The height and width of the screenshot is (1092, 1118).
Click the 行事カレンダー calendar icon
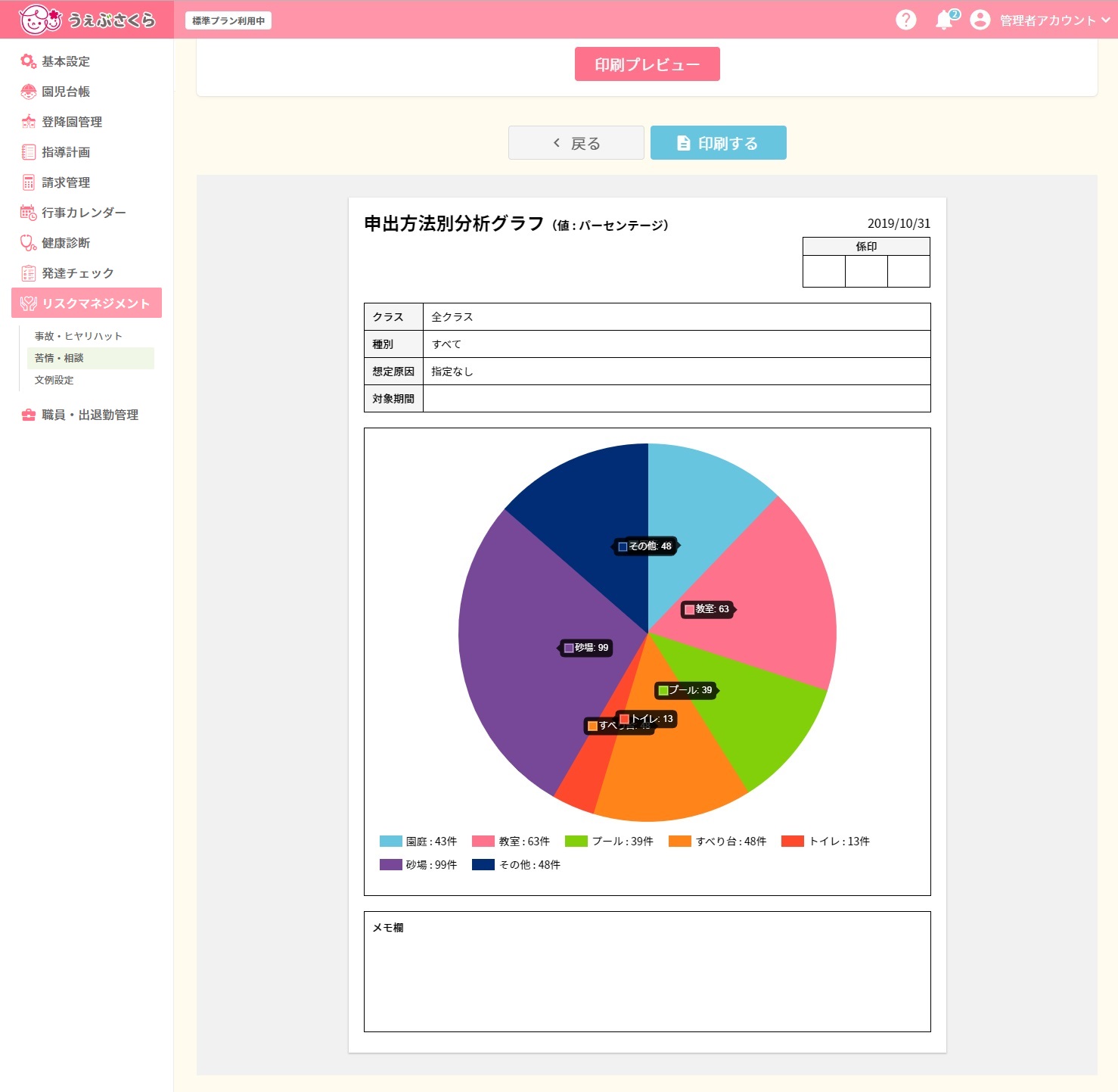(29, 213)
